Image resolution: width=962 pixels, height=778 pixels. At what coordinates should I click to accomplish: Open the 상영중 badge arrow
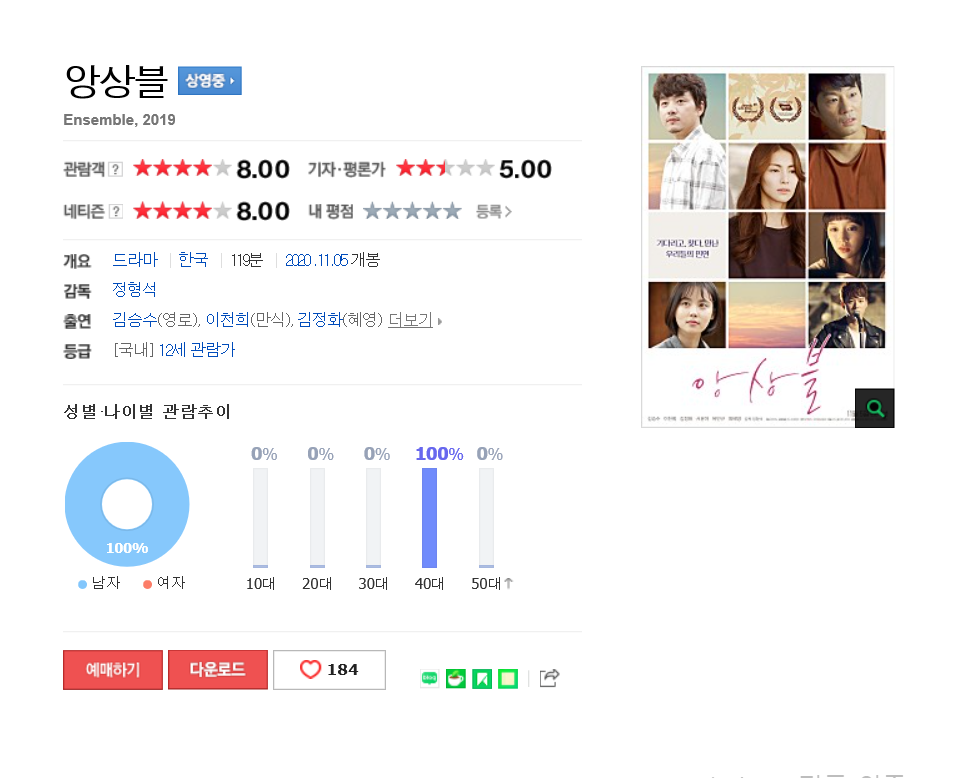tap(210, 80)
